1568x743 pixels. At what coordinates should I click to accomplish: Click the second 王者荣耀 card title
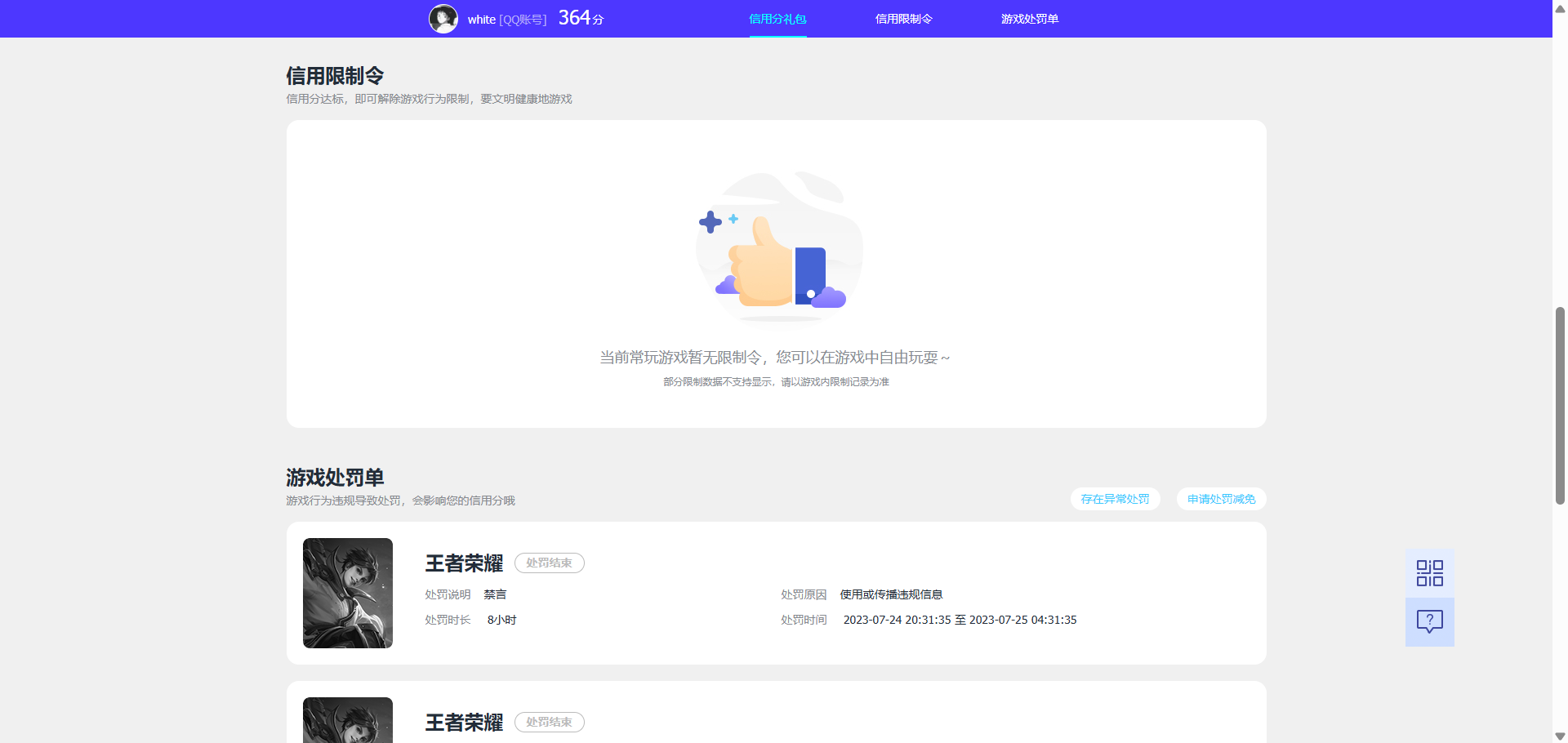(464, 723)
